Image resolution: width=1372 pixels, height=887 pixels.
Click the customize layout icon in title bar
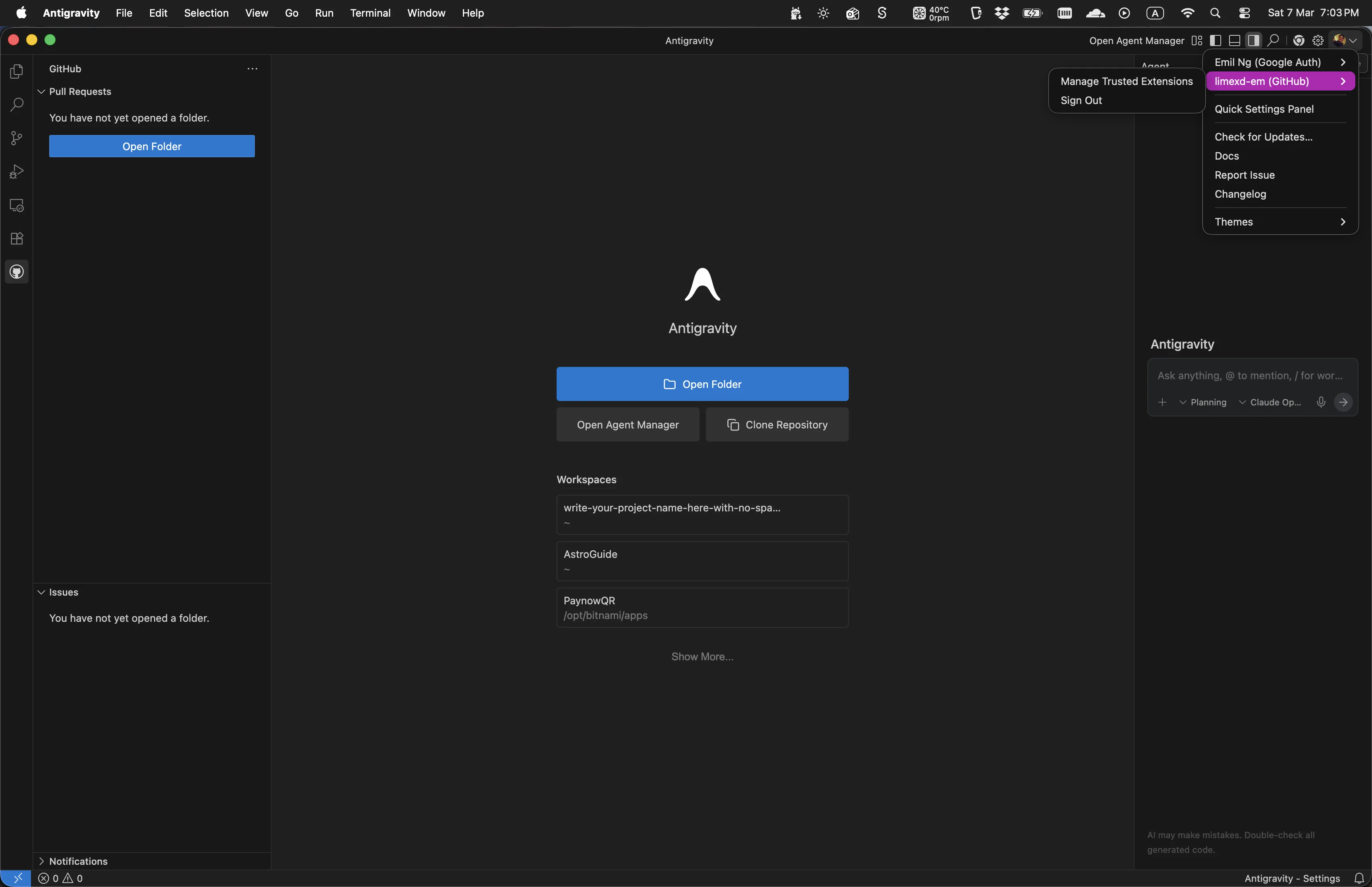click(x=1197, y=40)
